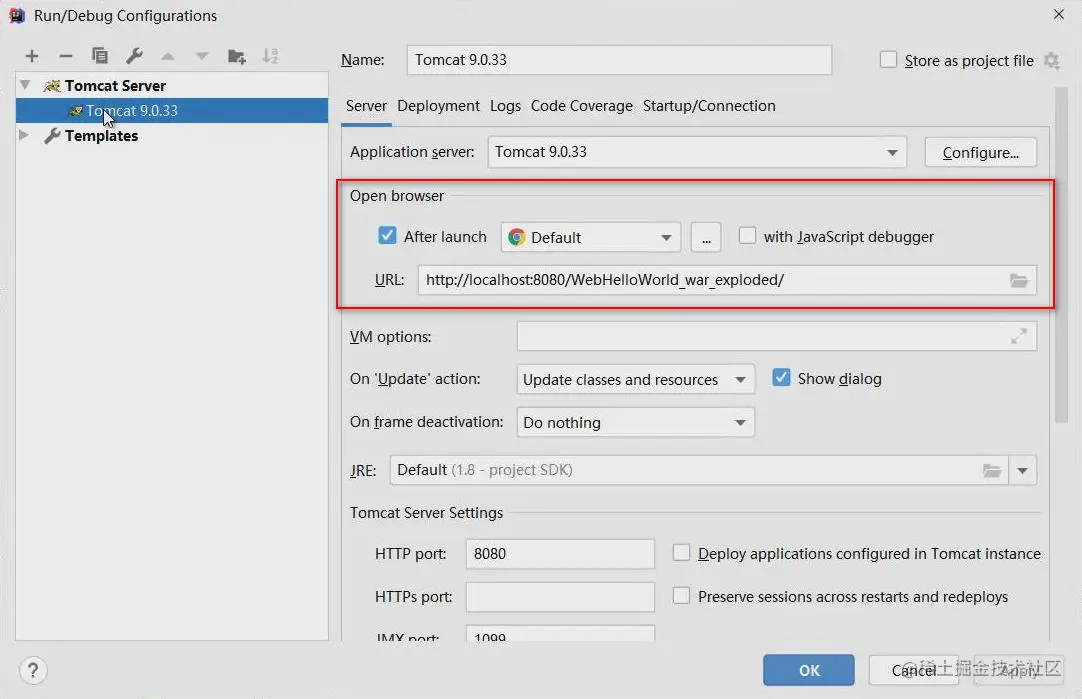Click the browser ellipsis button
1082x699 pixels.
706,237
